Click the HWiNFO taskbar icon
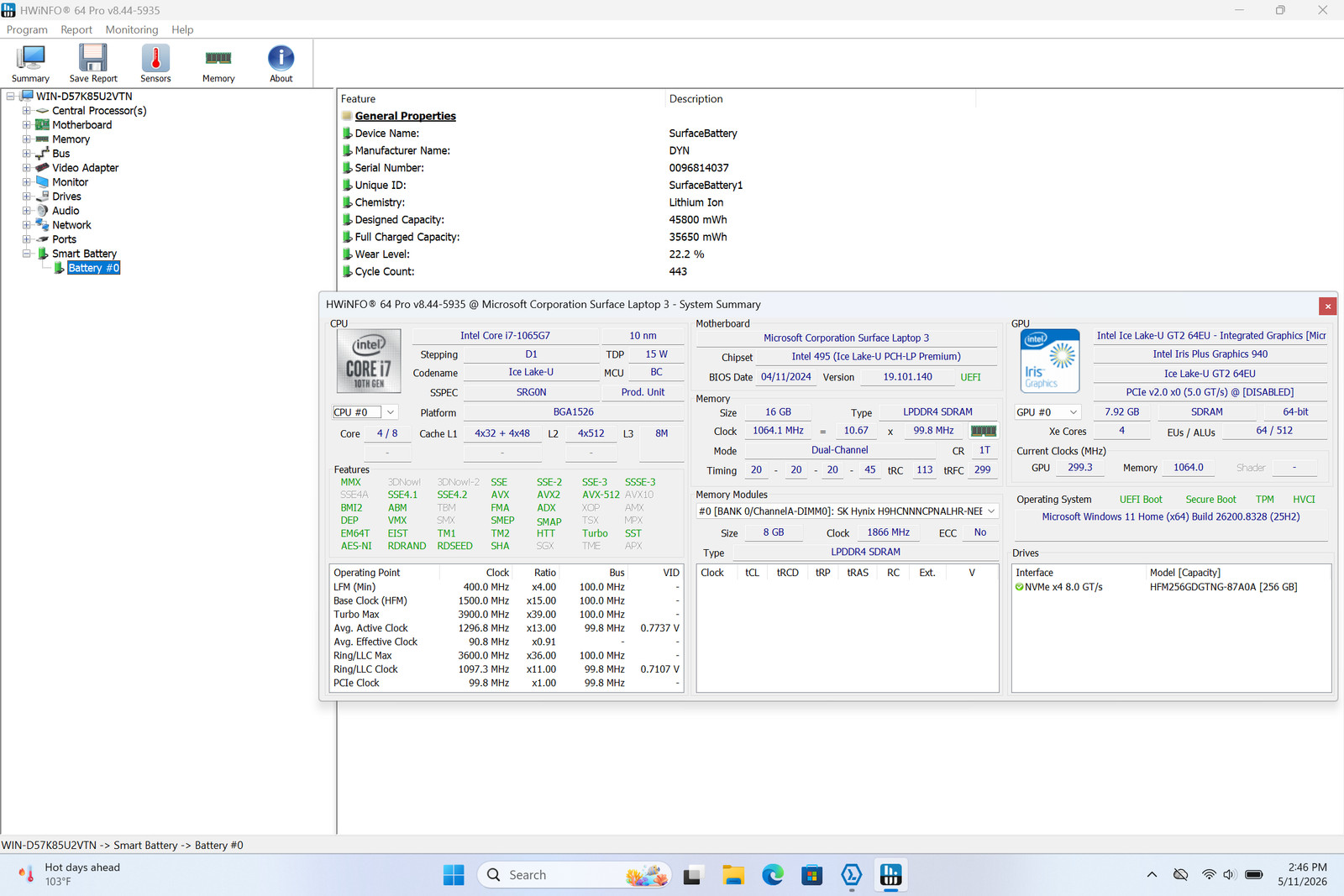The height and width of the screenshot is (896, 1344). (890, 875)
